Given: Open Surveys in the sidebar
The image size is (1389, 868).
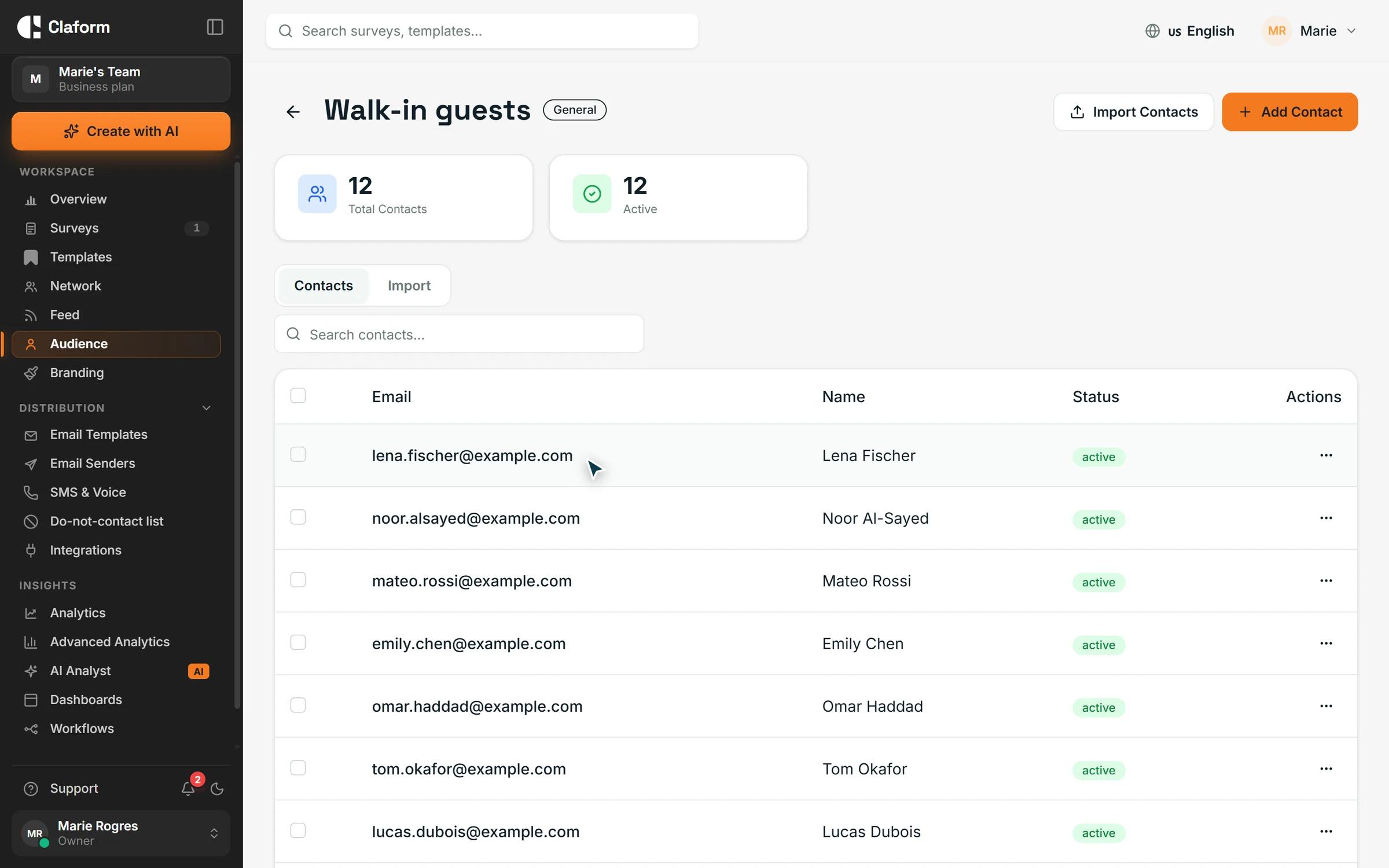Looking at the screenshot, I should 116,228.
